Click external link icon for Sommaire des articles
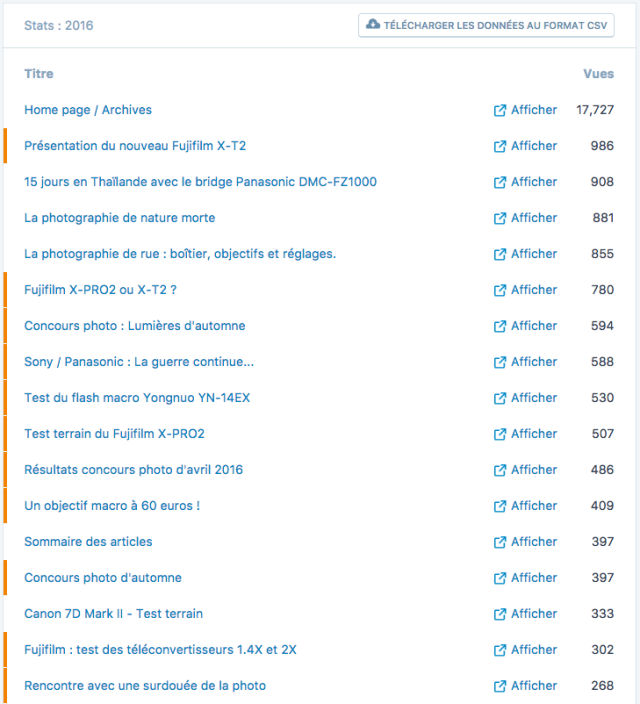The image size is (640, 704). click(x=500, y=542)
